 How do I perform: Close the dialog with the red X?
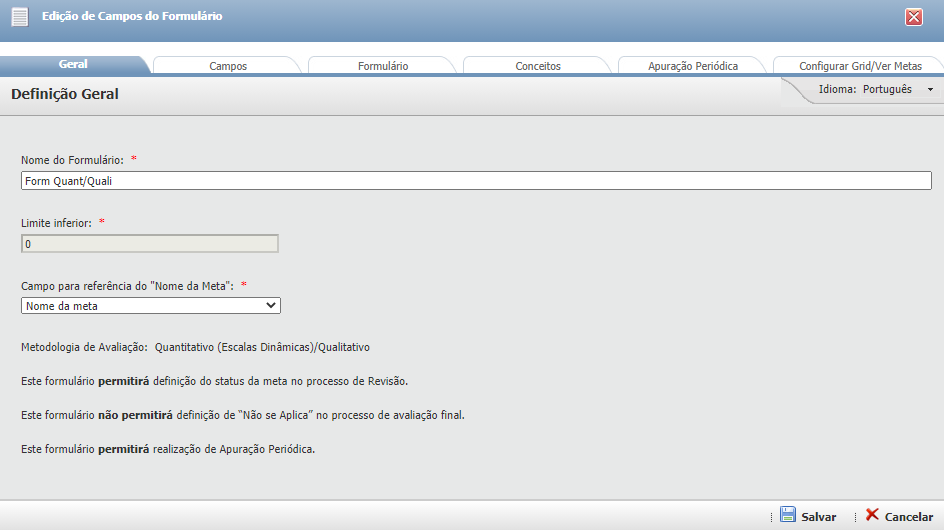pyautogui.click(x=913, y=17)
